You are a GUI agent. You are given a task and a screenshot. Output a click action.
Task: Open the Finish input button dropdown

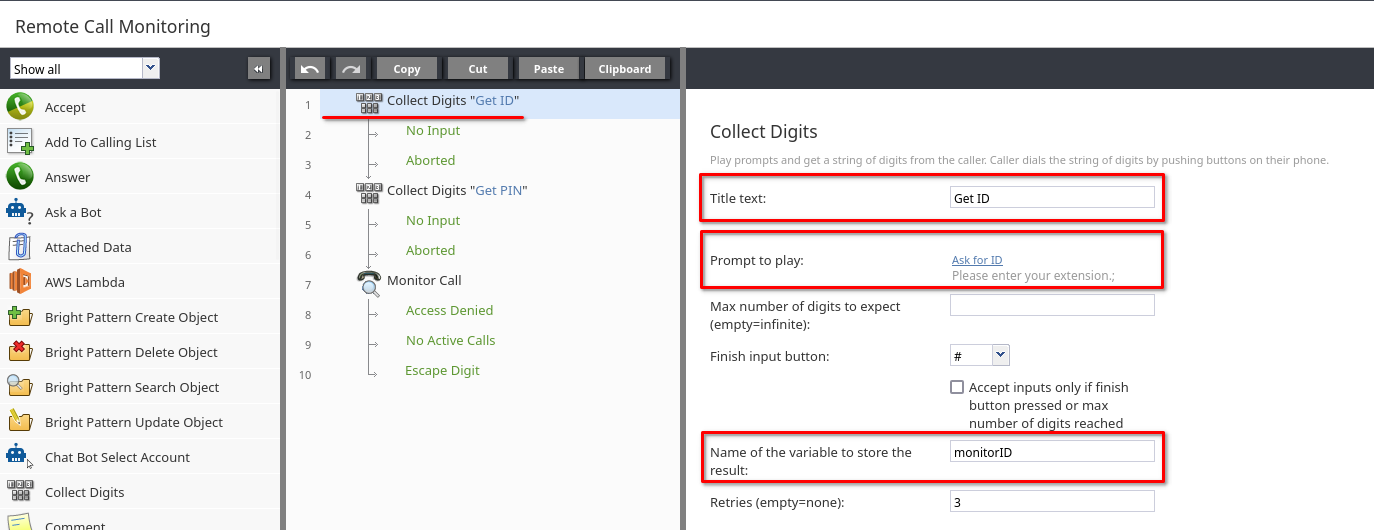point(1001,355)
